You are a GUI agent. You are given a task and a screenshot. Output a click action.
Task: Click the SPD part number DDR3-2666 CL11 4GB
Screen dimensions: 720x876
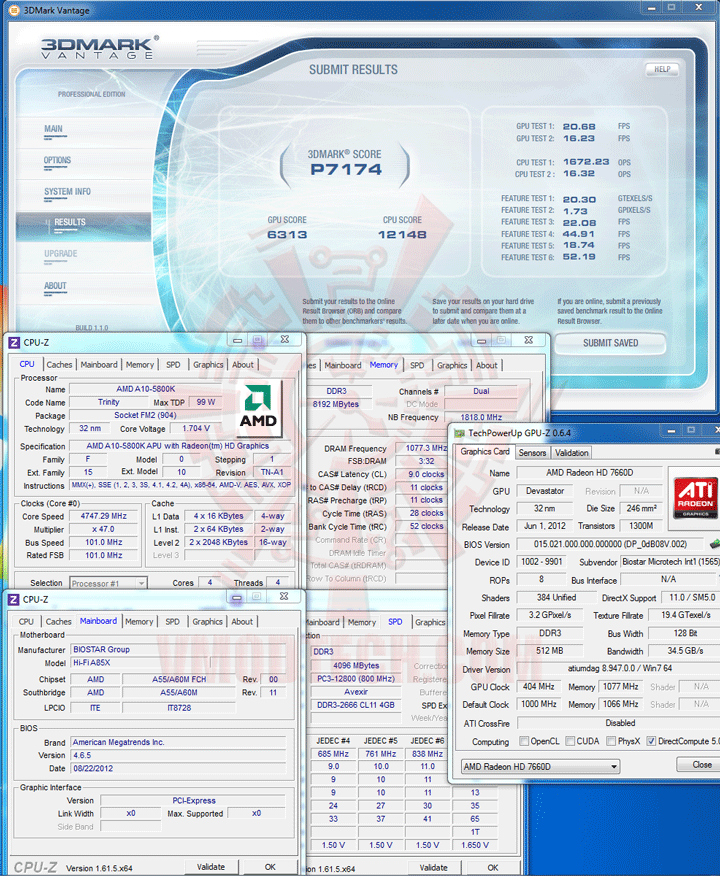click(x=356, y=705)
